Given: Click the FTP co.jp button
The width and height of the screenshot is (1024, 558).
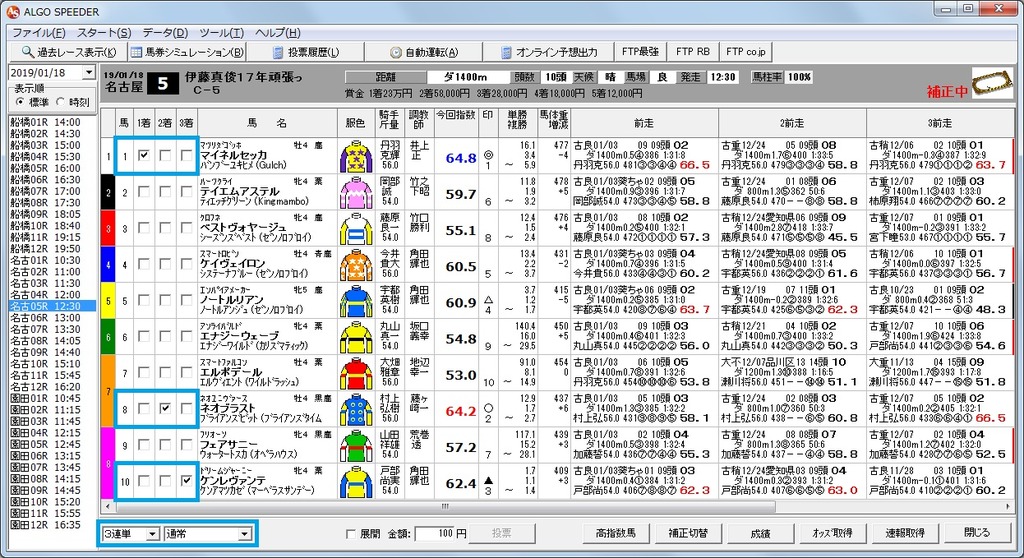Looking at the screenshot, I should point(745,52).
